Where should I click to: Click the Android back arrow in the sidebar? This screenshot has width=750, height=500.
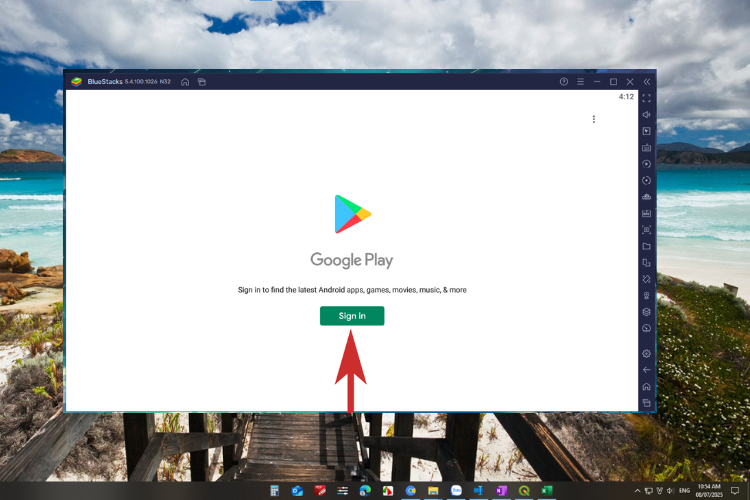[x=647, y=370]
